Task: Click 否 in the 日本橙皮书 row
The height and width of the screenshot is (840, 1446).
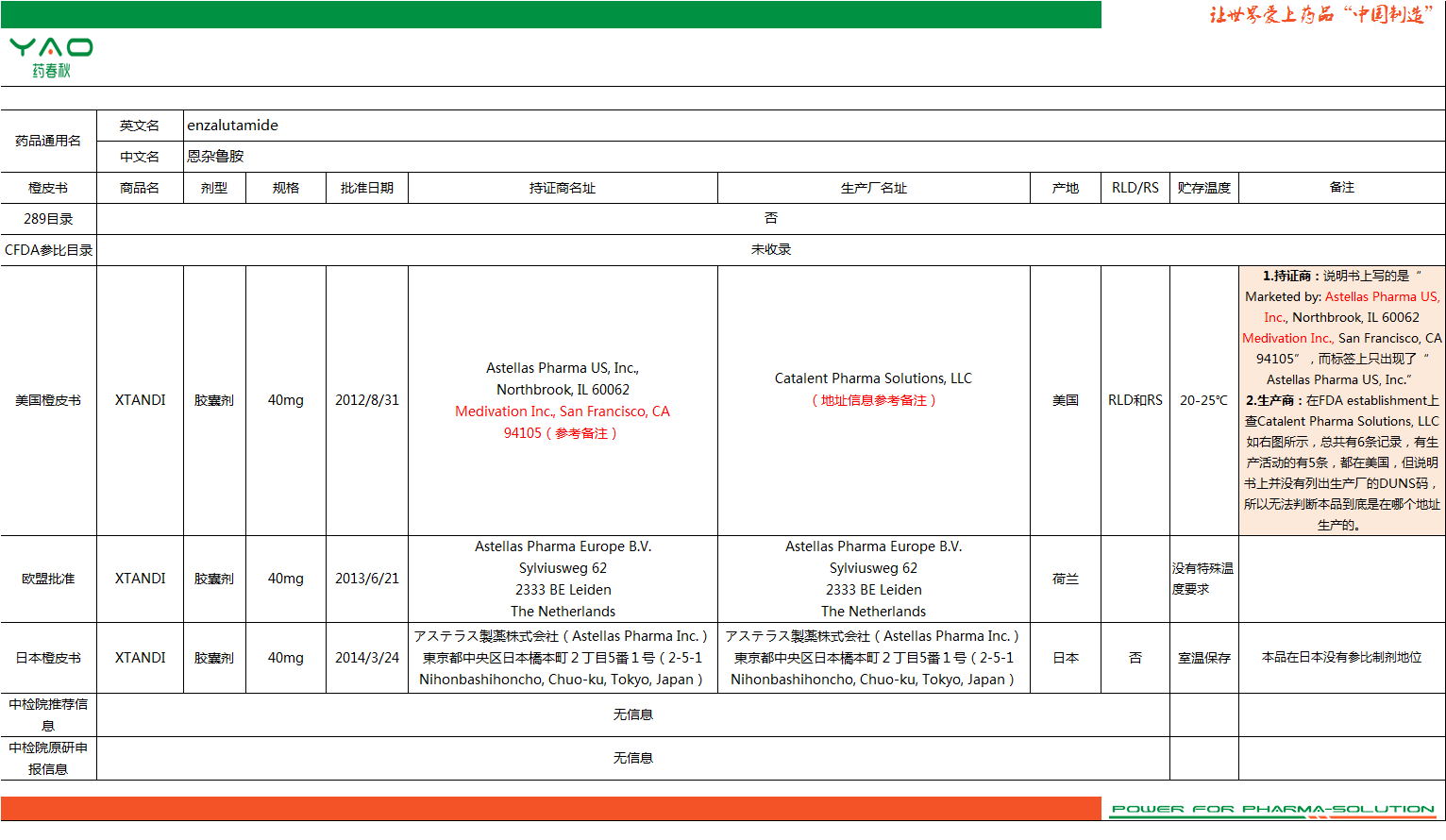Action: tap(1135, 658)
